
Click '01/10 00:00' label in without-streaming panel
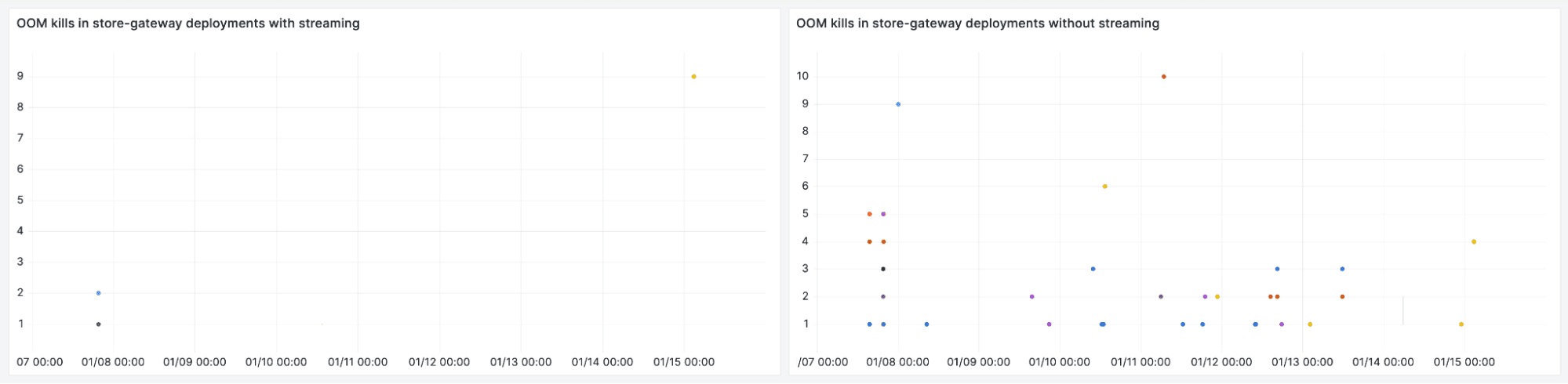(1059, 362)
